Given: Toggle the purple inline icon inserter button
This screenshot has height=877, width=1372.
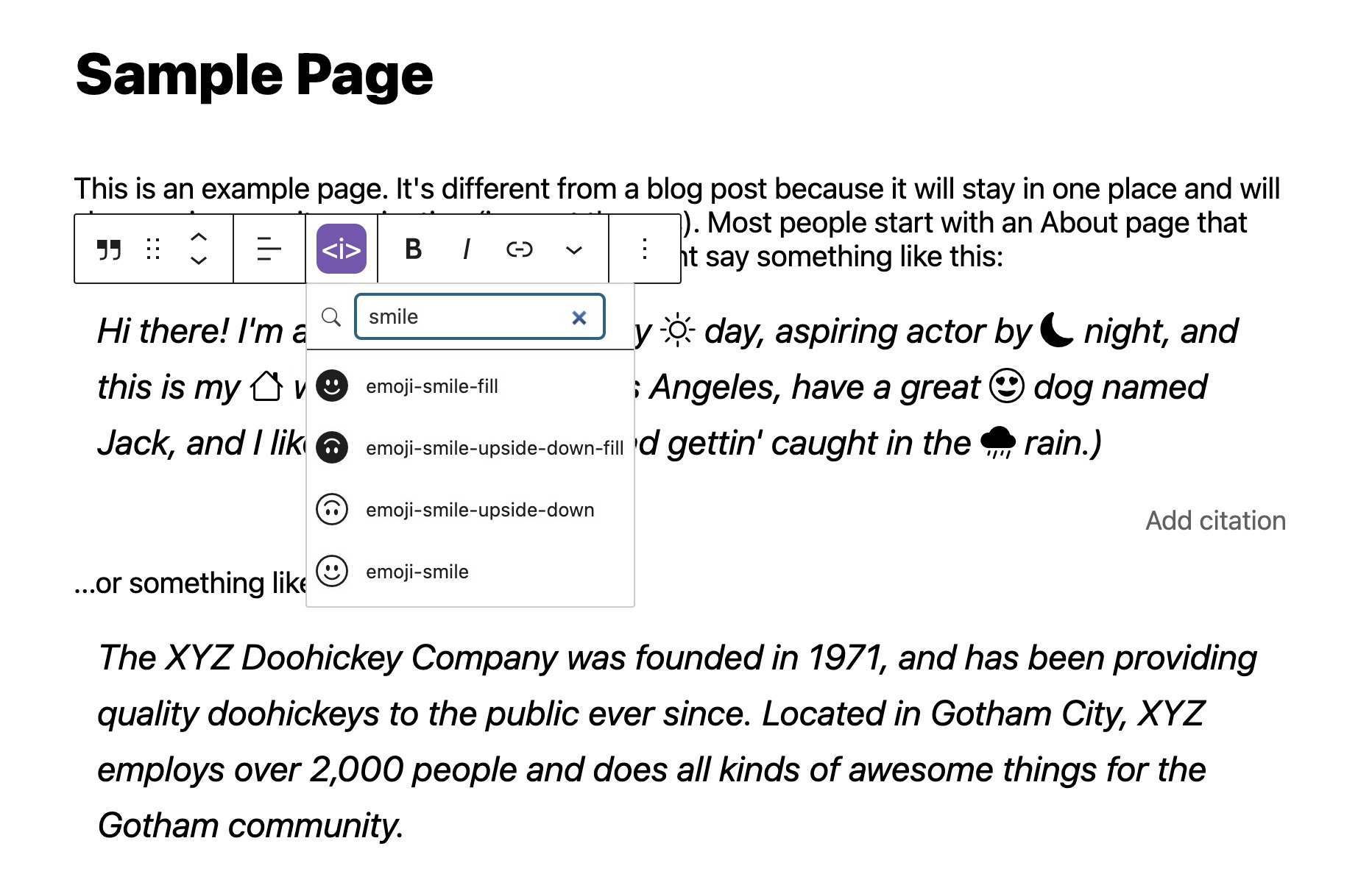Looking at the screenshot, I should point(342,249).
